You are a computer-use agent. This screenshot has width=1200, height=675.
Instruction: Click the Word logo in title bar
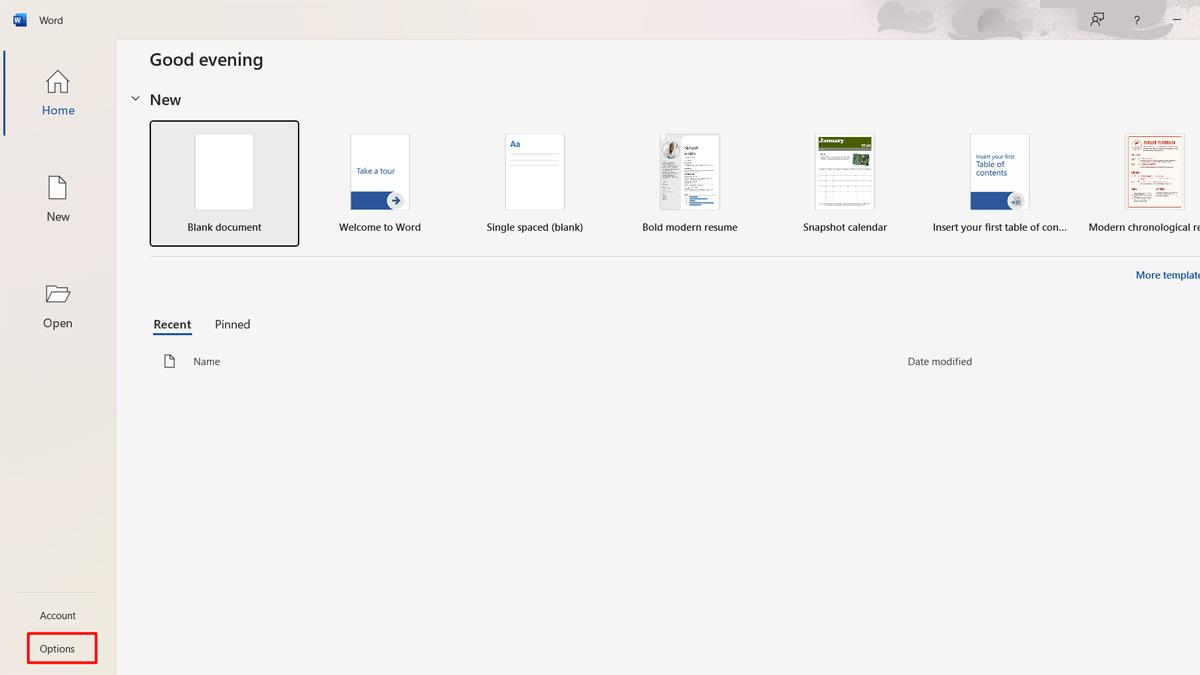pyautogui.click(x=20, y=20)
